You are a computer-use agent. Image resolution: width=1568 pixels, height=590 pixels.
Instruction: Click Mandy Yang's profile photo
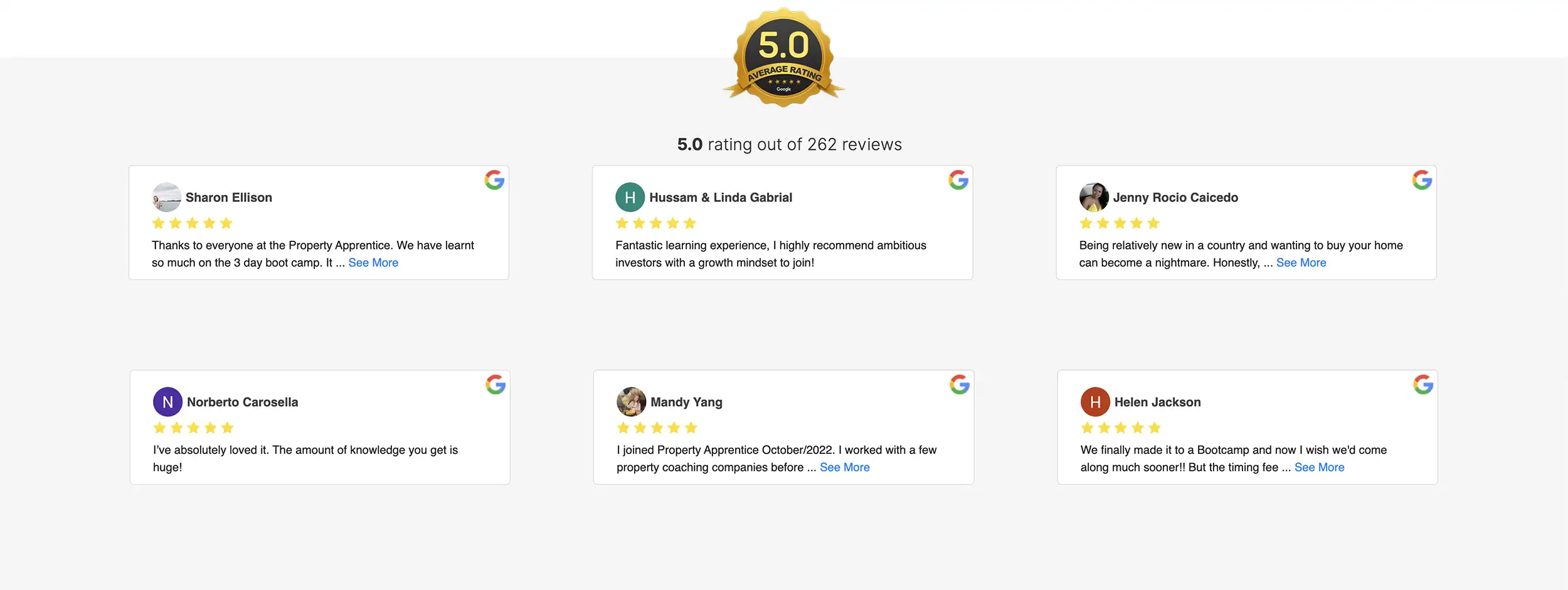pos(631,402)
